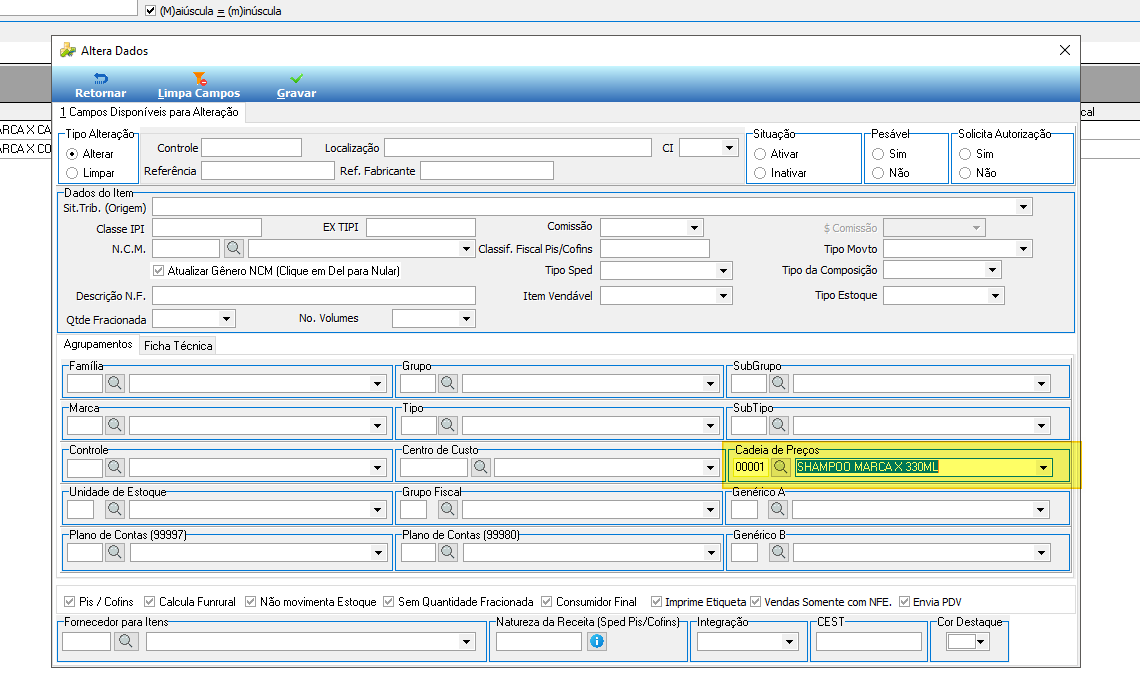
Task: Click the Grupo search magnifier
Action: click(x=448, y=383)
